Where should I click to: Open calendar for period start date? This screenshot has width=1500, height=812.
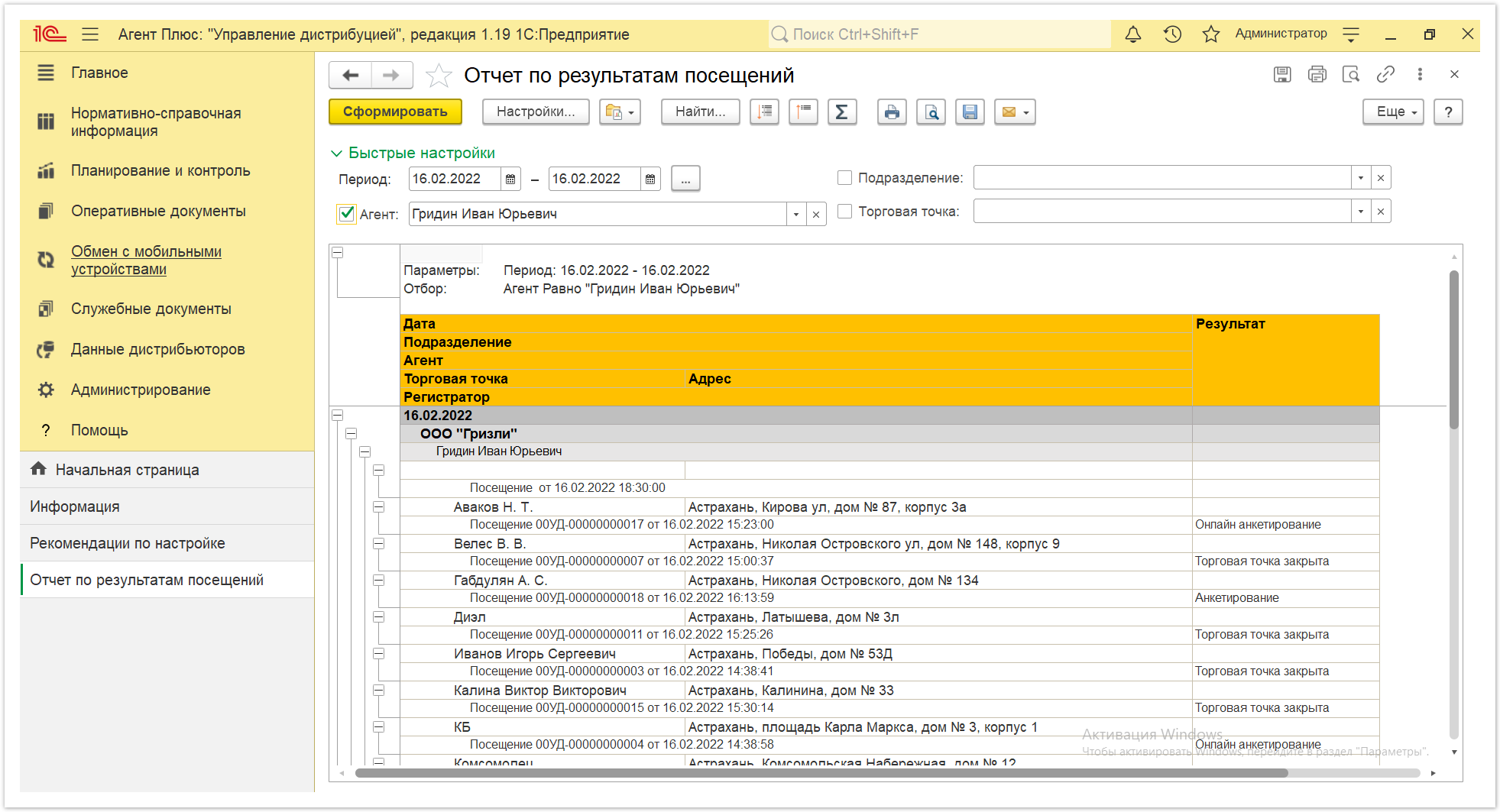(510, 179)
